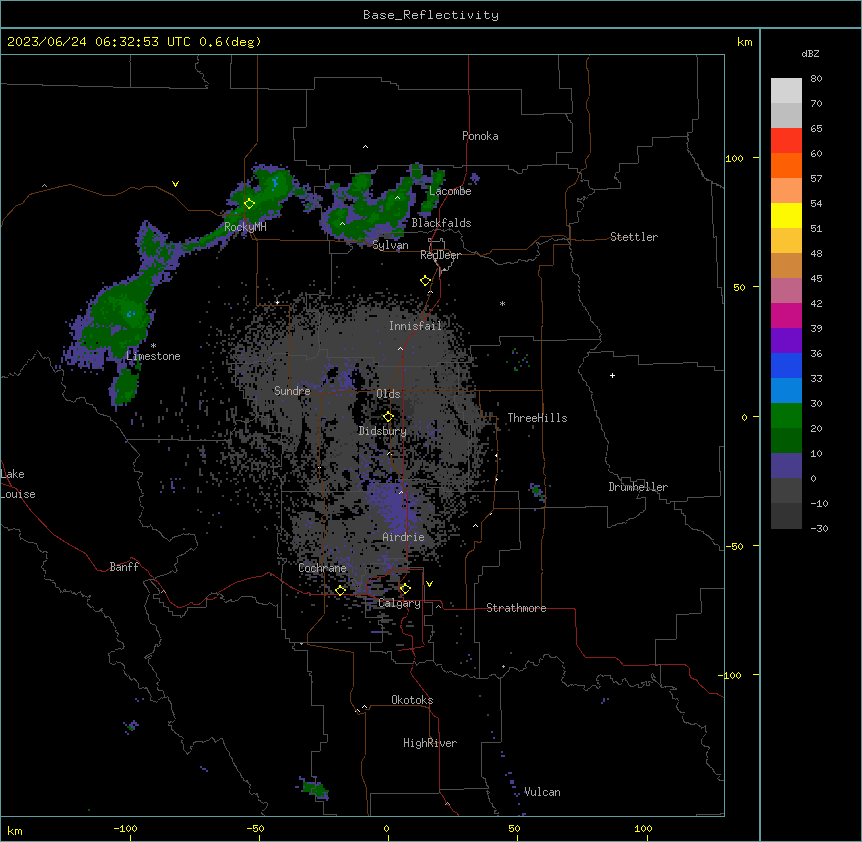This screenshot has width=862, height=842.
Task: Select the yellow diamond marker below Cochrane
Action: 340,590
